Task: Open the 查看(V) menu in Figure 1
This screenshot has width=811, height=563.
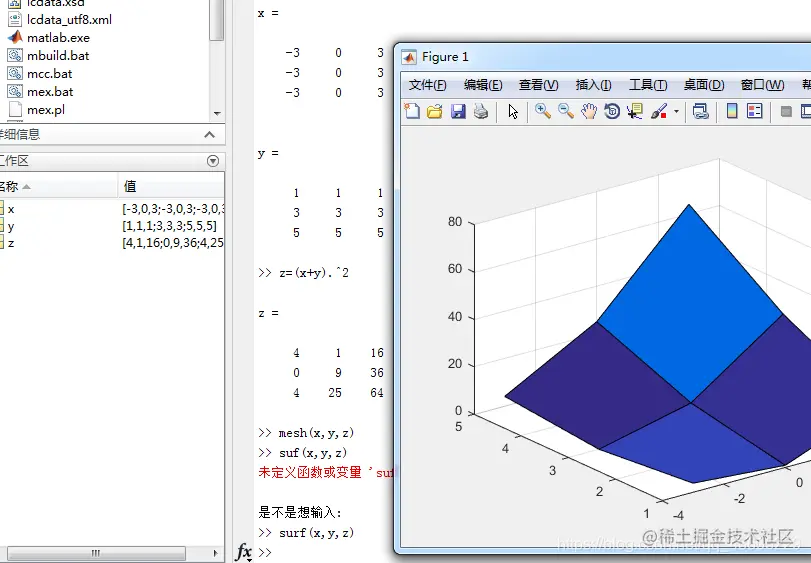Action: pos(538,85)
